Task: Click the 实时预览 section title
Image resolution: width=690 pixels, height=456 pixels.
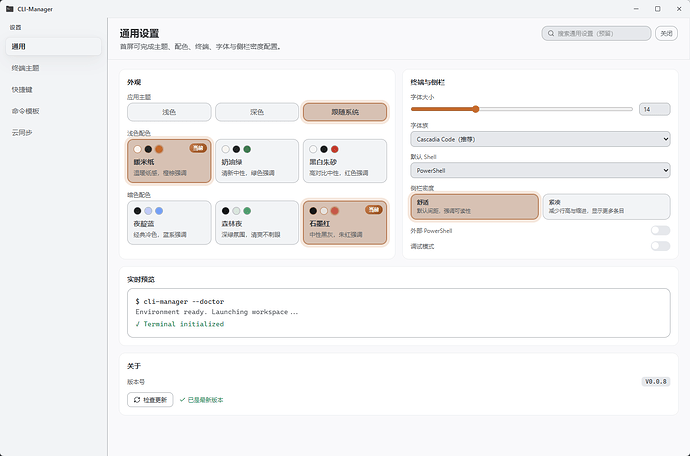Action: pos(141,279)
